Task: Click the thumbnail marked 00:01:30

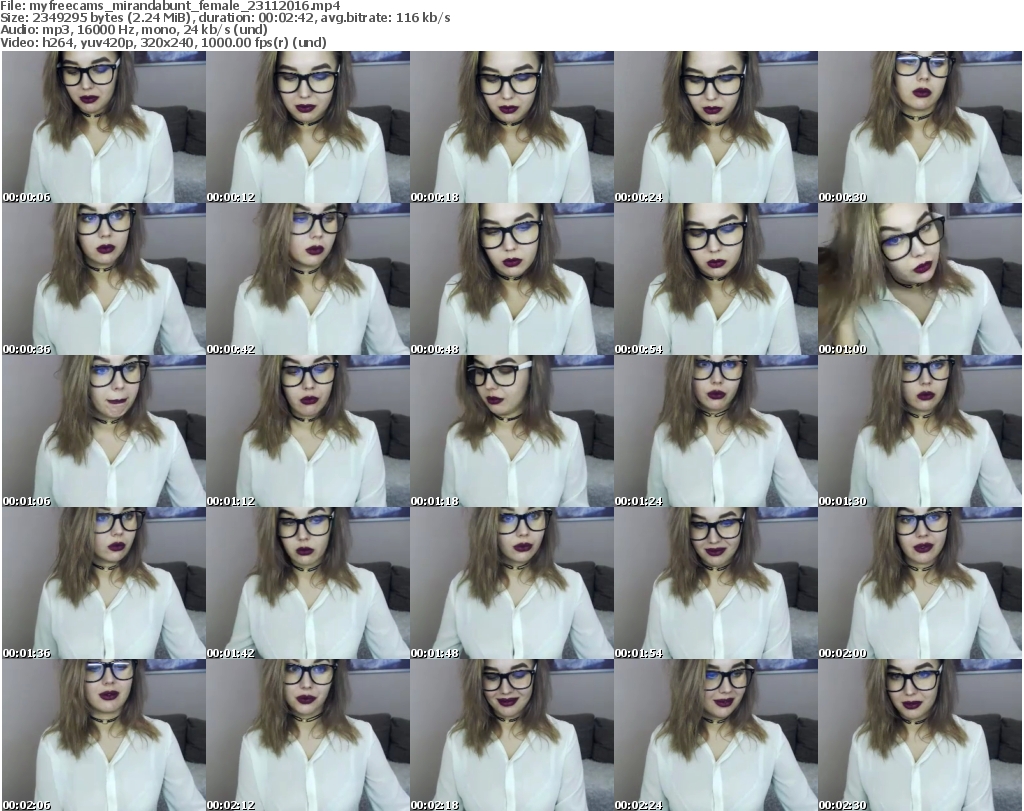Action: click(x=920, y=431)
